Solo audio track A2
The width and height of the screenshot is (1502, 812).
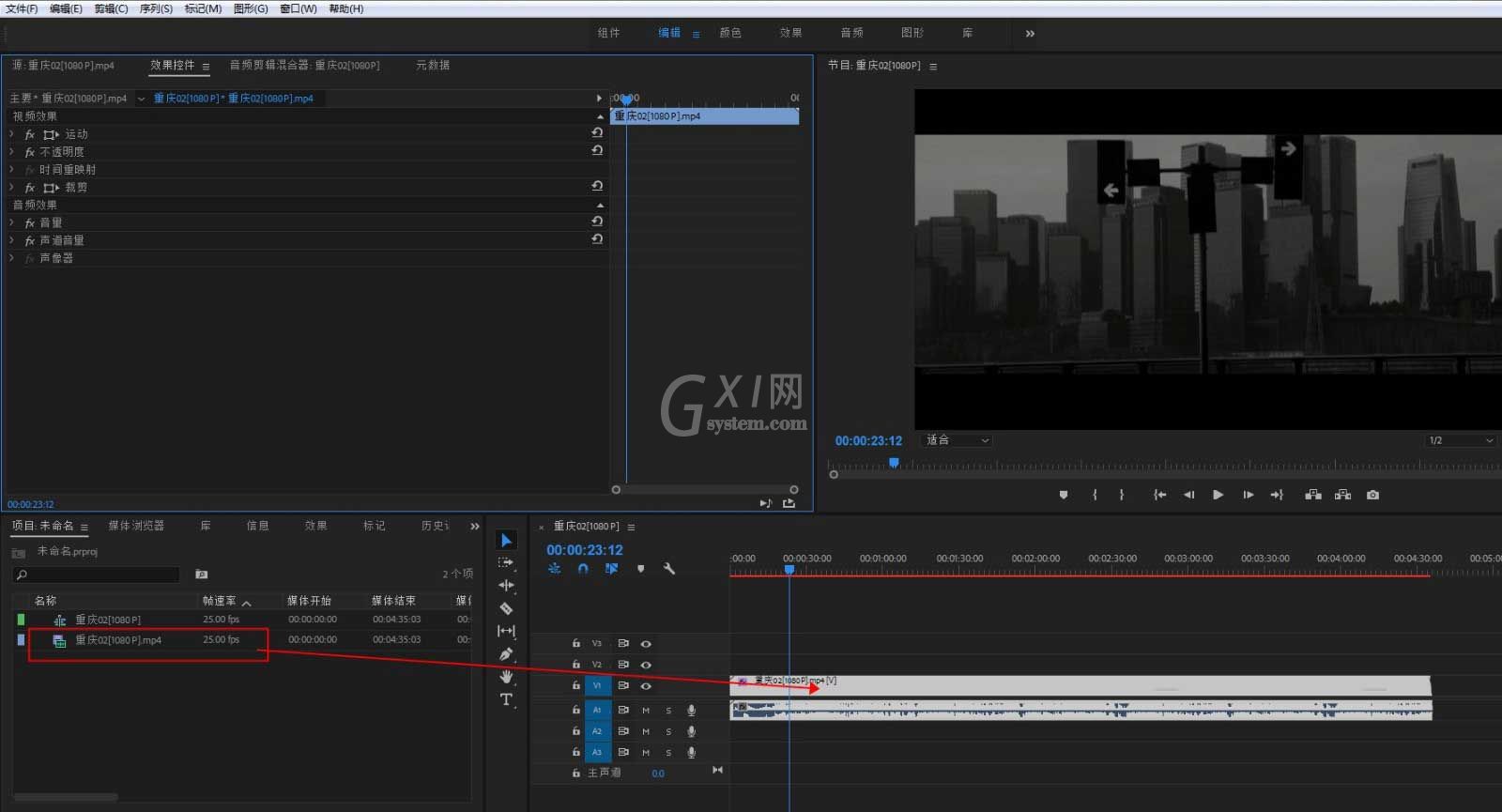click(668, 731)
